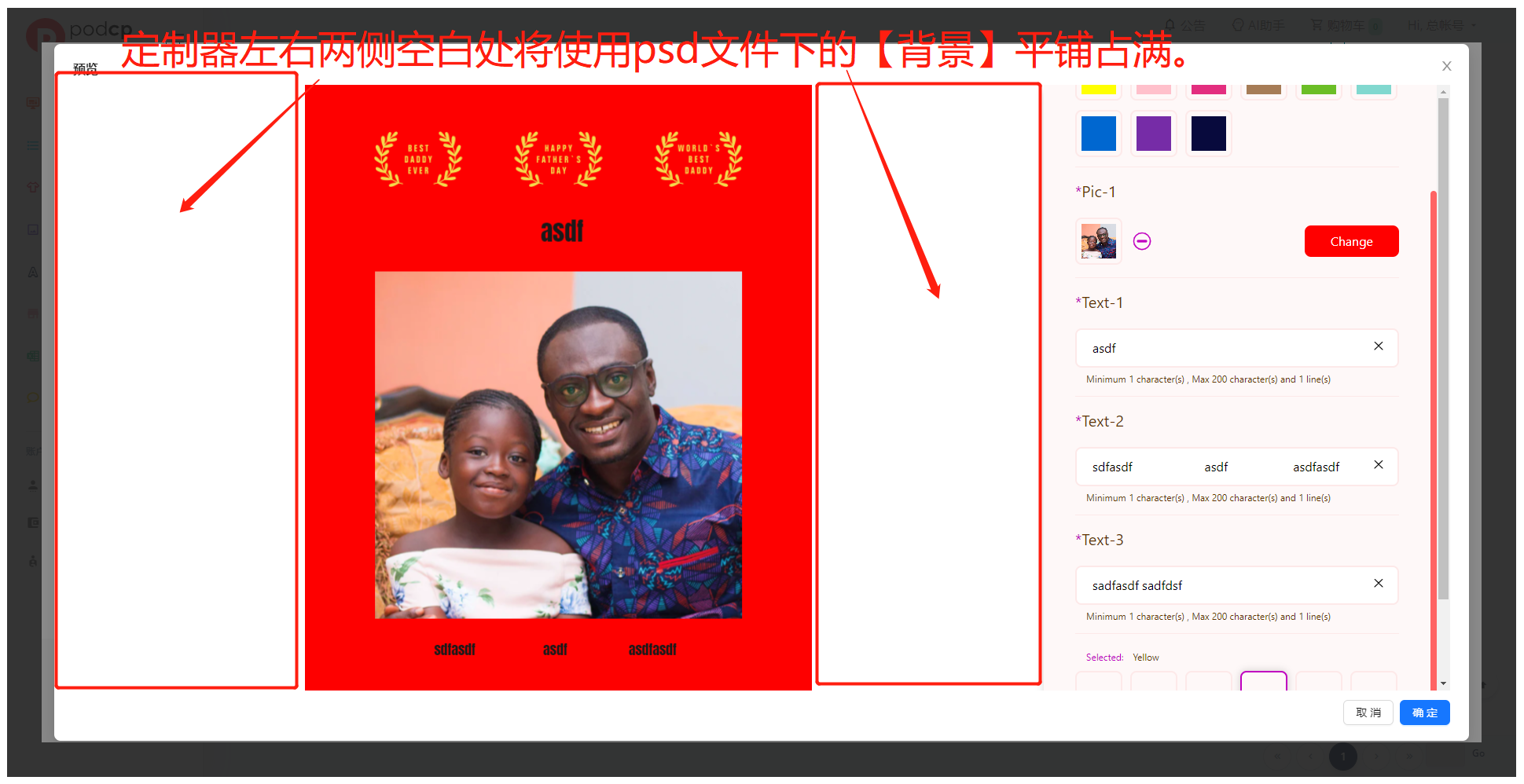Image resolution: width=1524 pixels, height=784 pixels.
Task: Clear the Text-2 field with its X
Action: 1378,464
